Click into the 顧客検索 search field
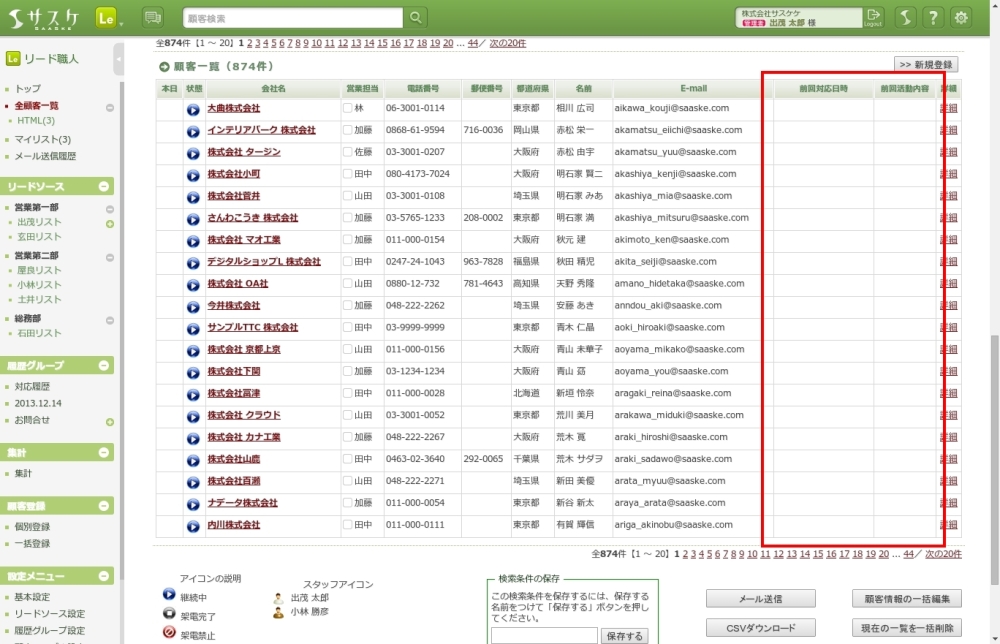1000x644 pixels. 293,18
